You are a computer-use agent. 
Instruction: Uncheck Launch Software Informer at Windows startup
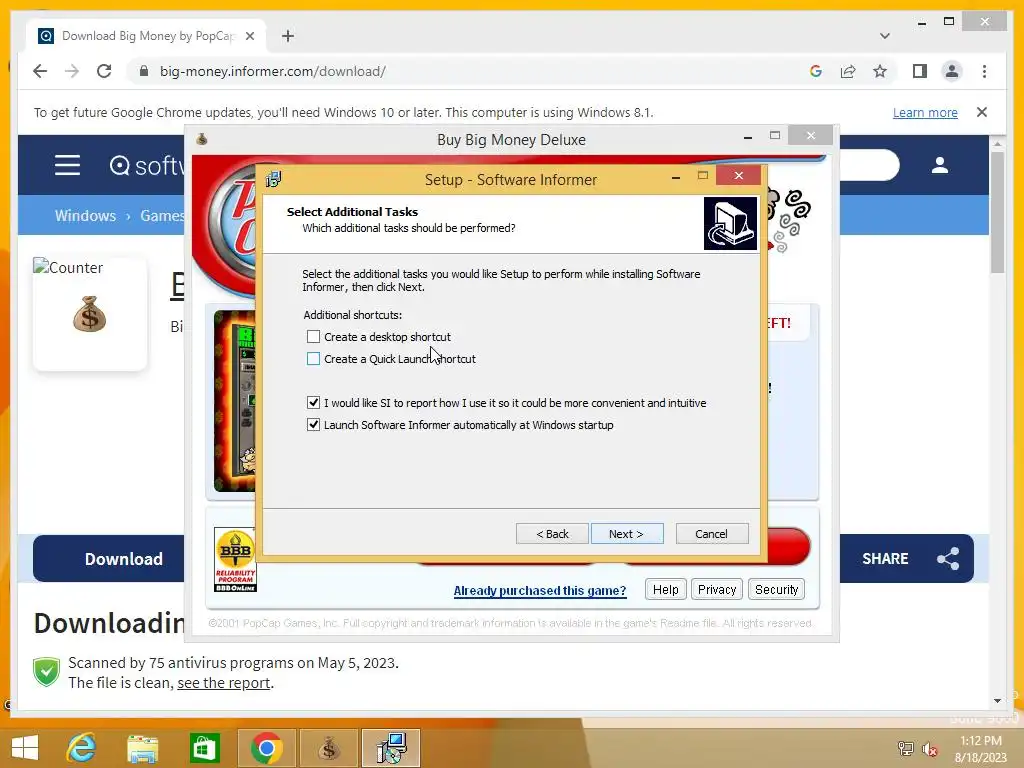pyautogui.click(x=313, y=425)
